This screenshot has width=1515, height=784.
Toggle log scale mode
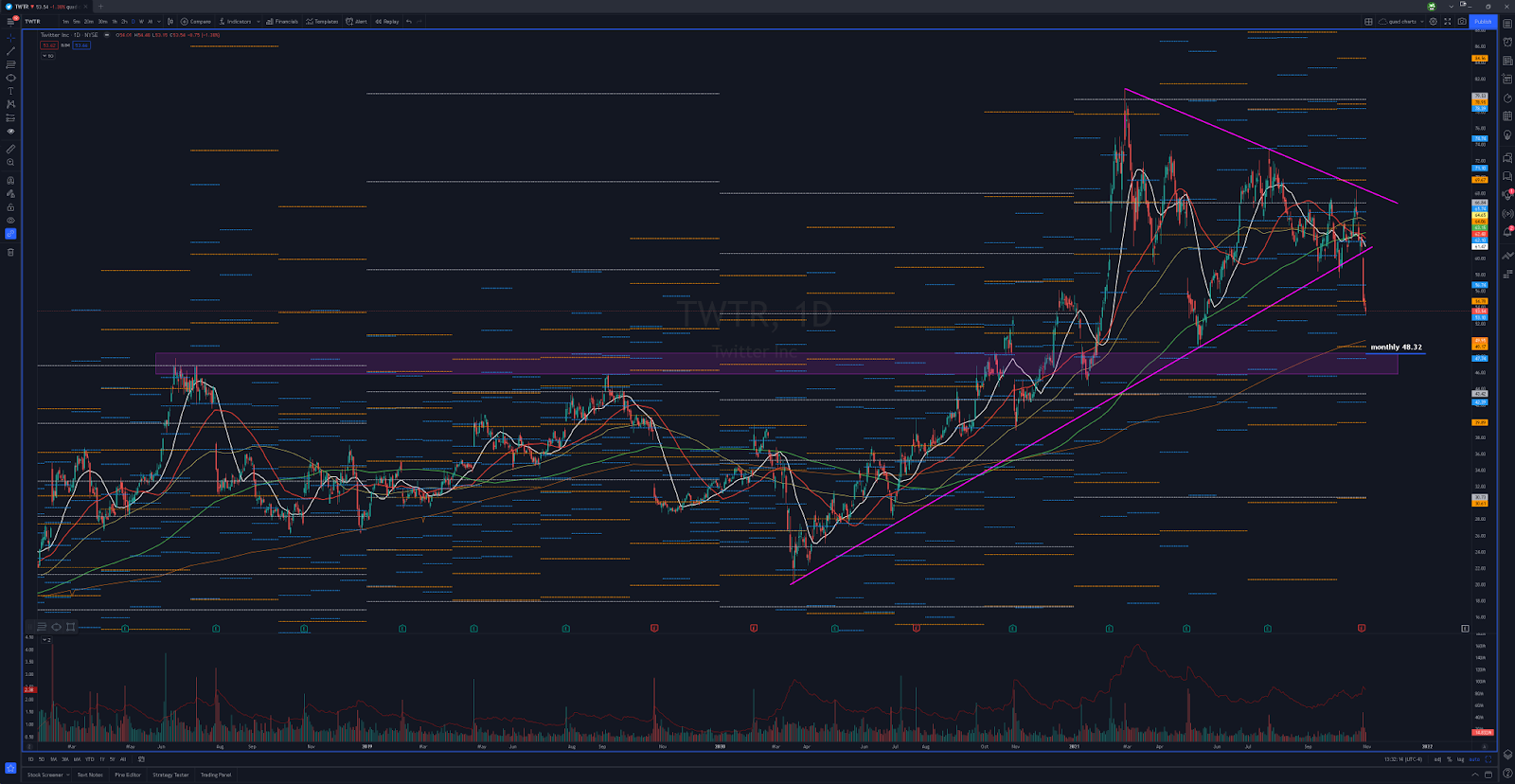[1460, 758]
